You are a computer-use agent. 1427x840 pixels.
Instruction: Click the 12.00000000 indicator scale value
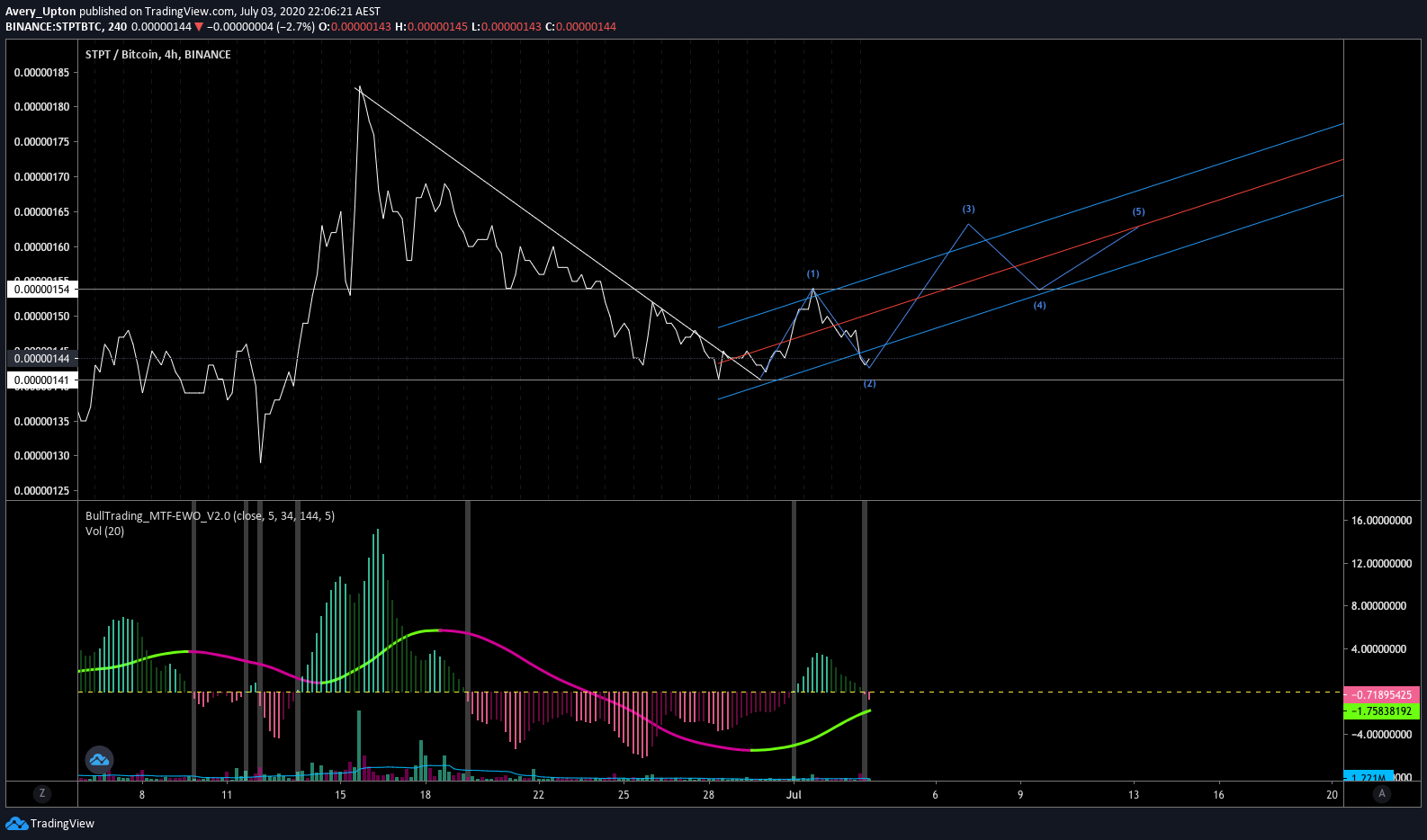pos(1381,564)
